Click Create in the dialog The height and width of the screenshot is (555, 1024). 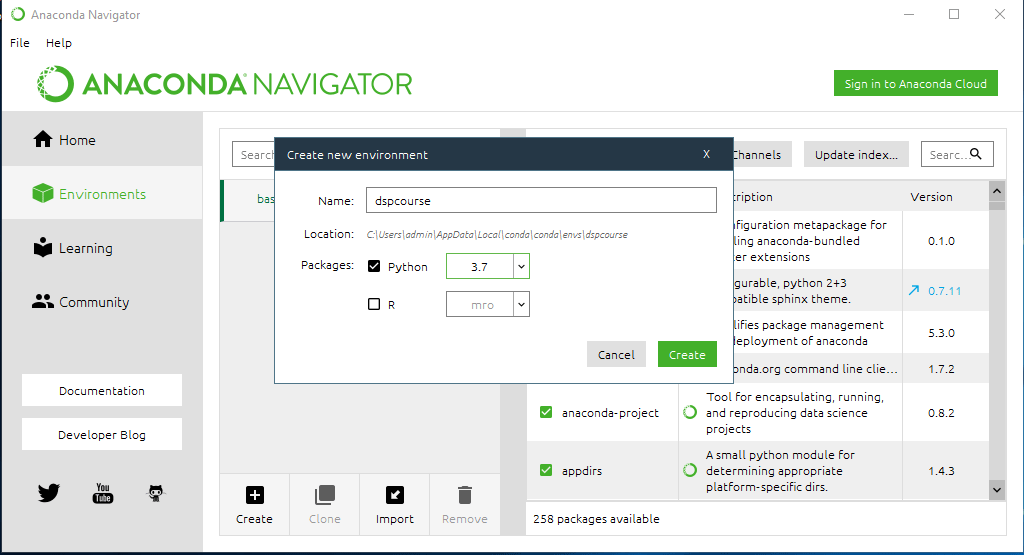[687, 354]
